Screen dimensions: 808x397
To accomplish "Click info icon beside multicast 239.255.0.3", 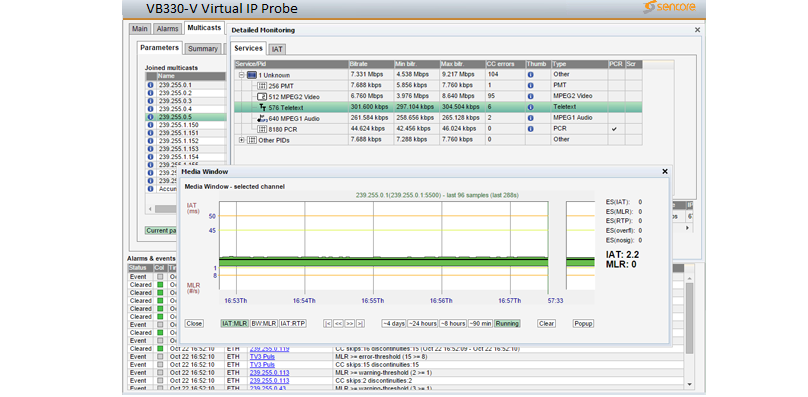I will pos(150,101).
